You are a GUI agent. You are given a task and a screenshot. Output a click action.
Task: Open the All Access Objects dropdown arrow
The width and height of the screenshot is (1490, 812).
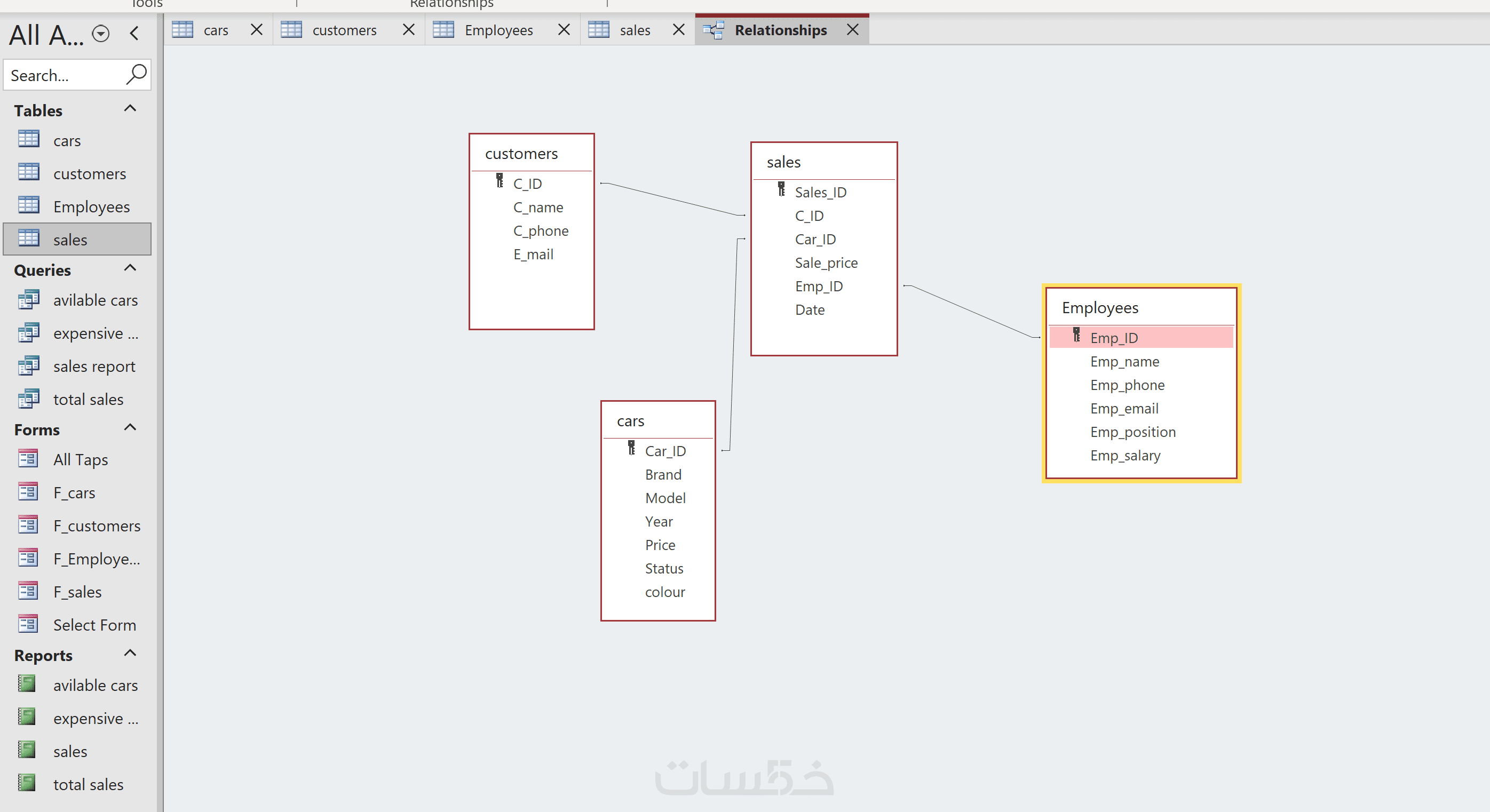tap(101, 34)
